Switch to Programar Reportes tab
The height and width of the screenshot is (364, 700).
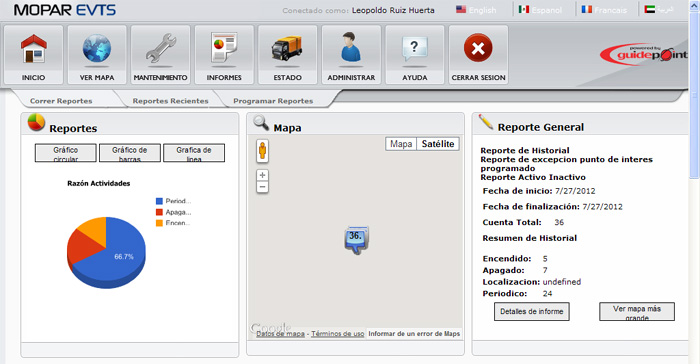(x=273, y=101)
